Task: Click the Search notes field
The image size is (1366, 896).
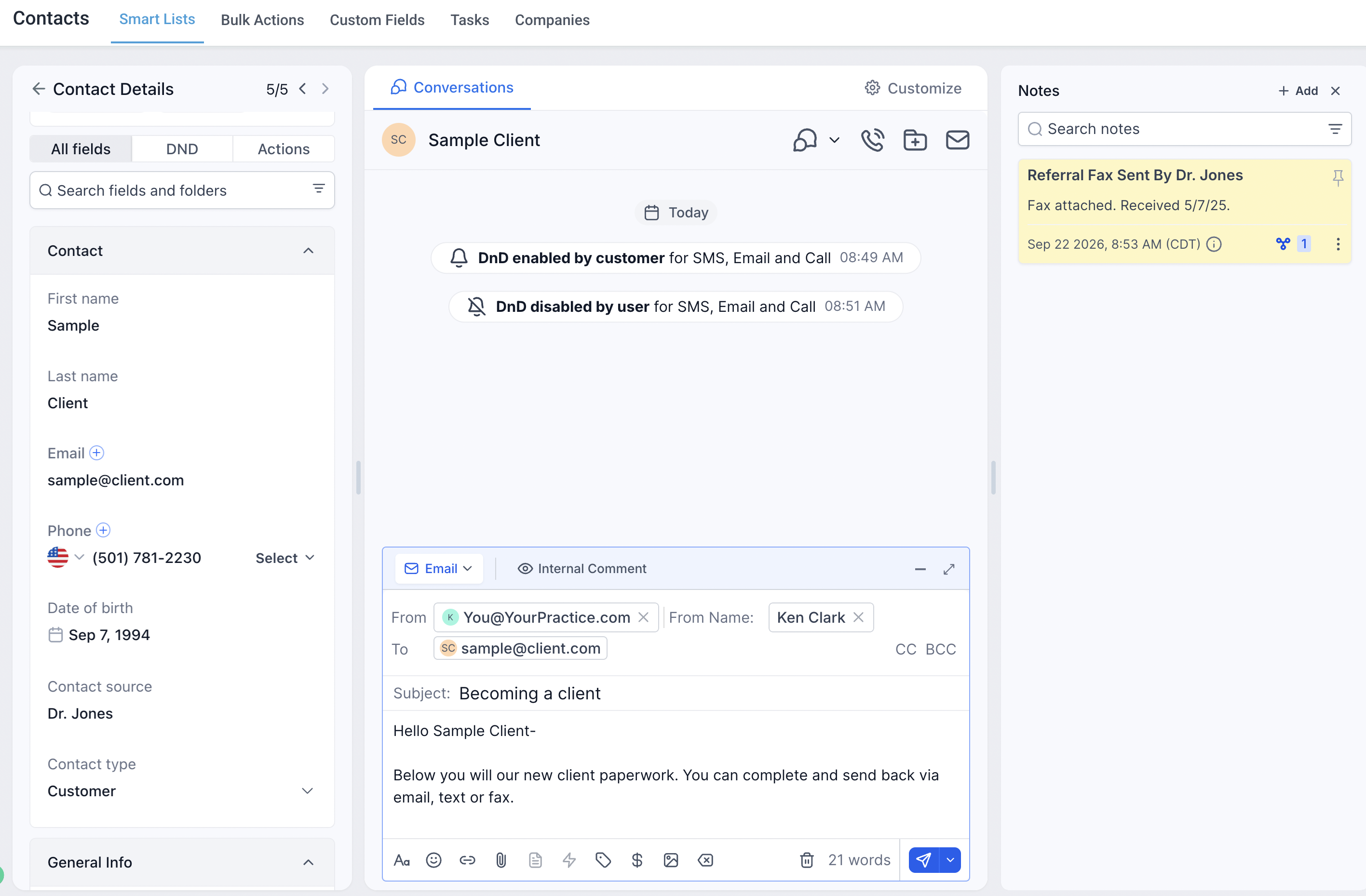Action: click(1184, 129)
